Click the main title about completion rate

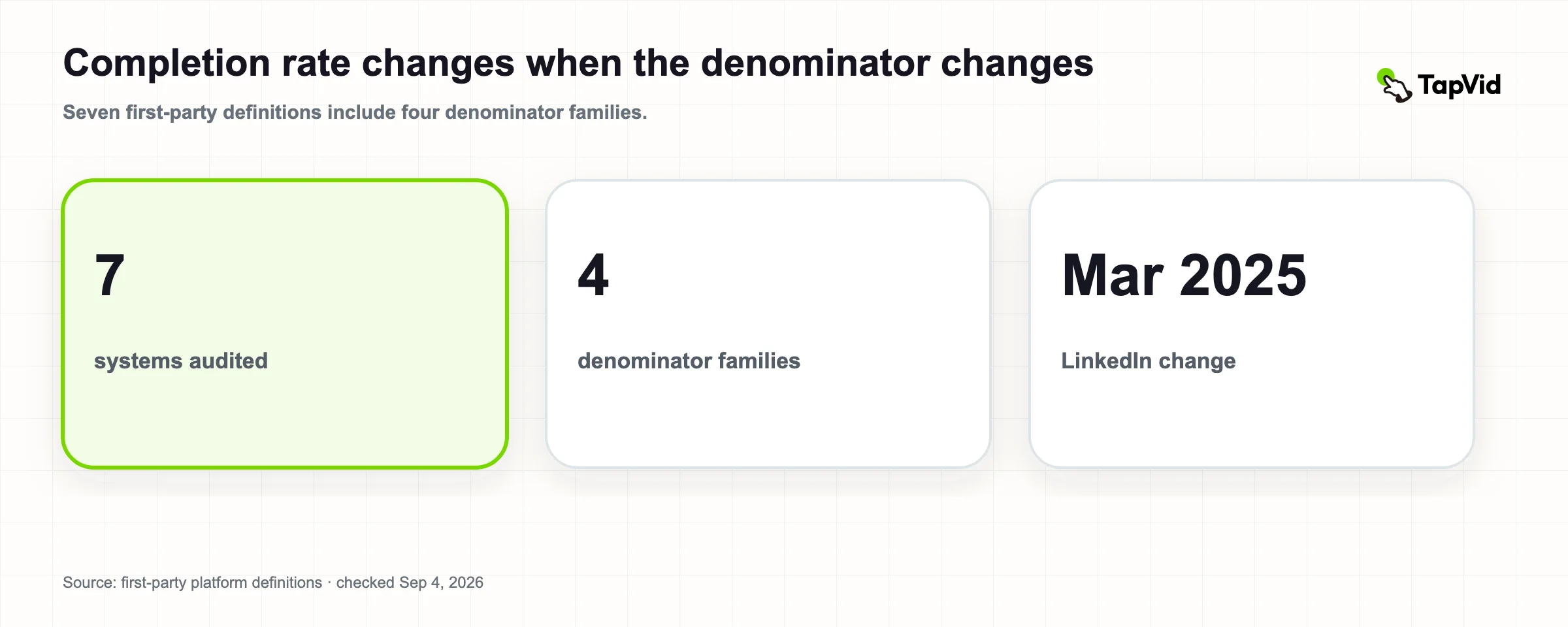pyautogui.click(x=578, y=63)
